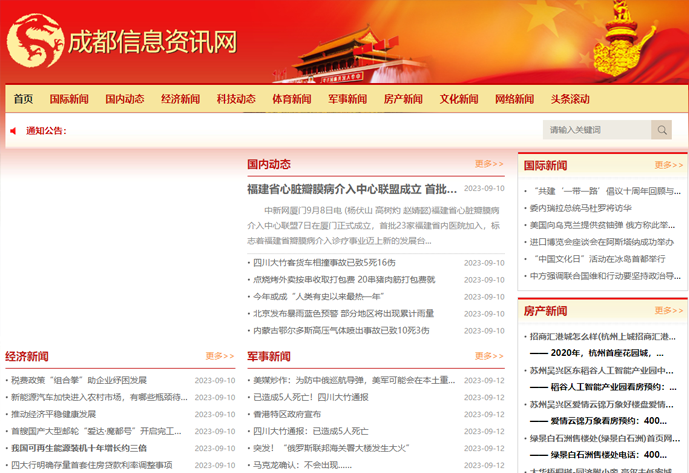The width and height of the screenshot is (689, 473).
Task: Expand 更多>> in the 经济新闻 section
Action: (220, 356)
